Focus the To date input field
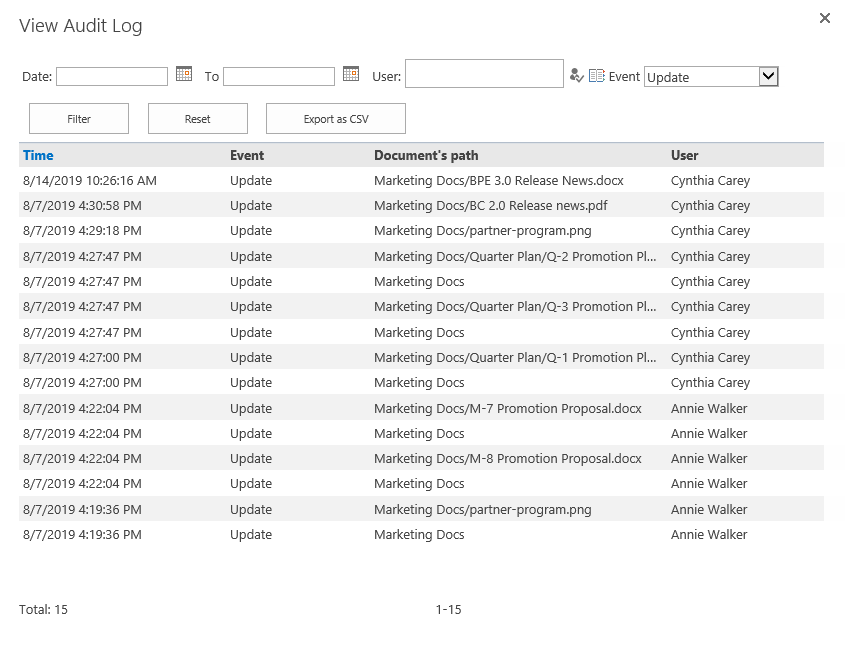Image resolution: width=845 pixels, height=654 pixels. point(279,76)
